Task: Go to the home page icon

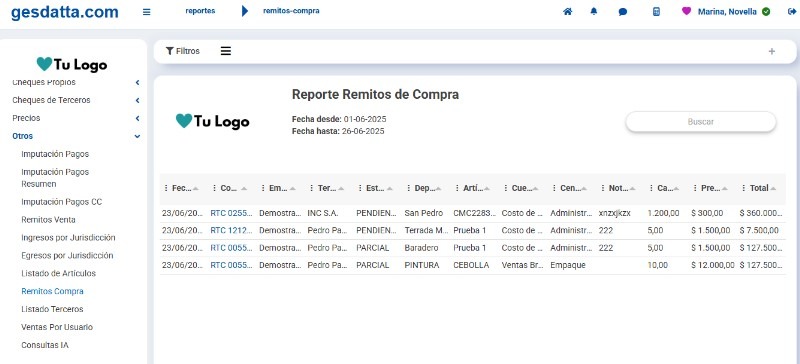Action: pos(567,11)
